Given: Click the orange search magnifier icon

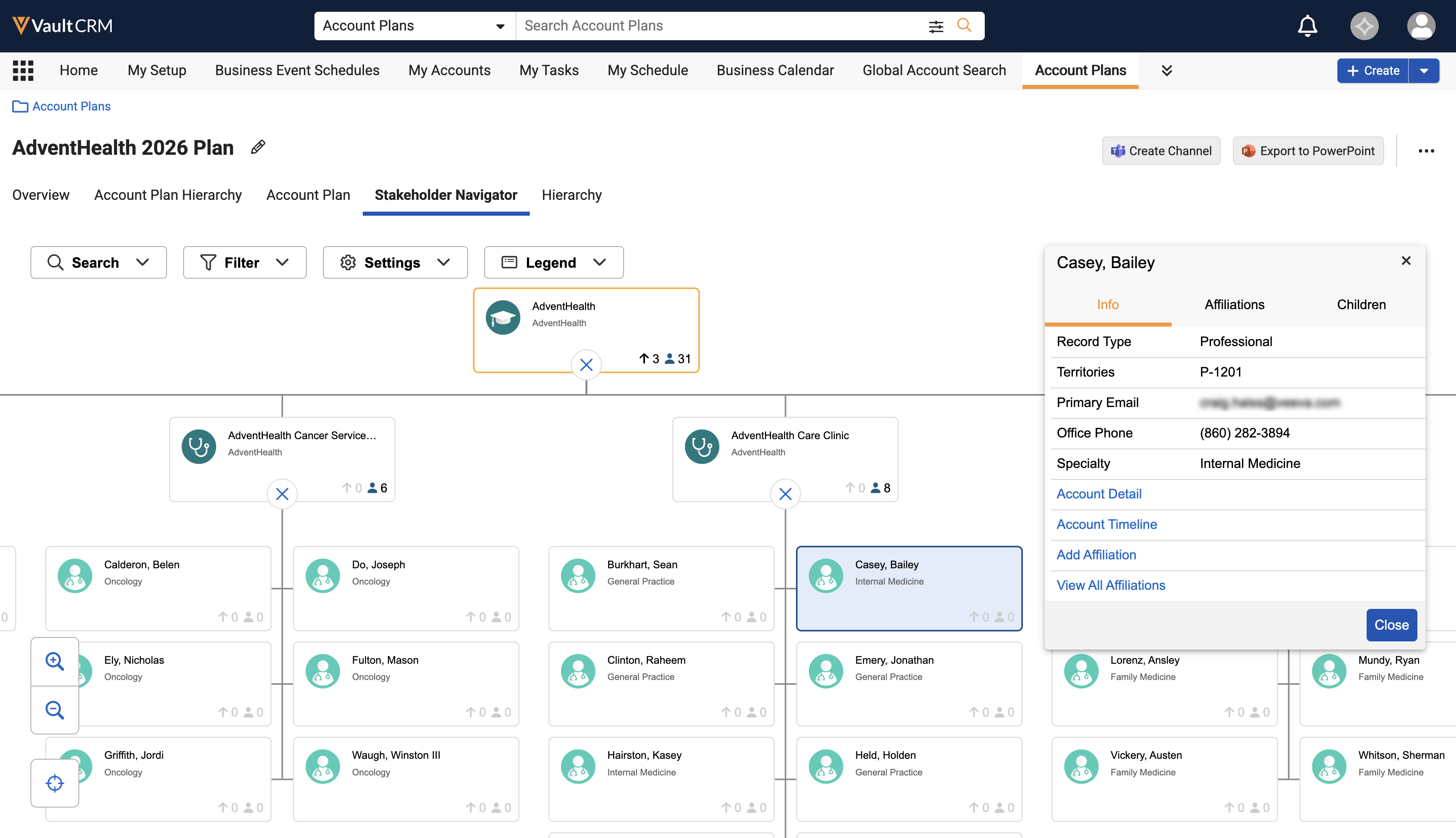Looking at the screenshot, I should coord(964,25).
